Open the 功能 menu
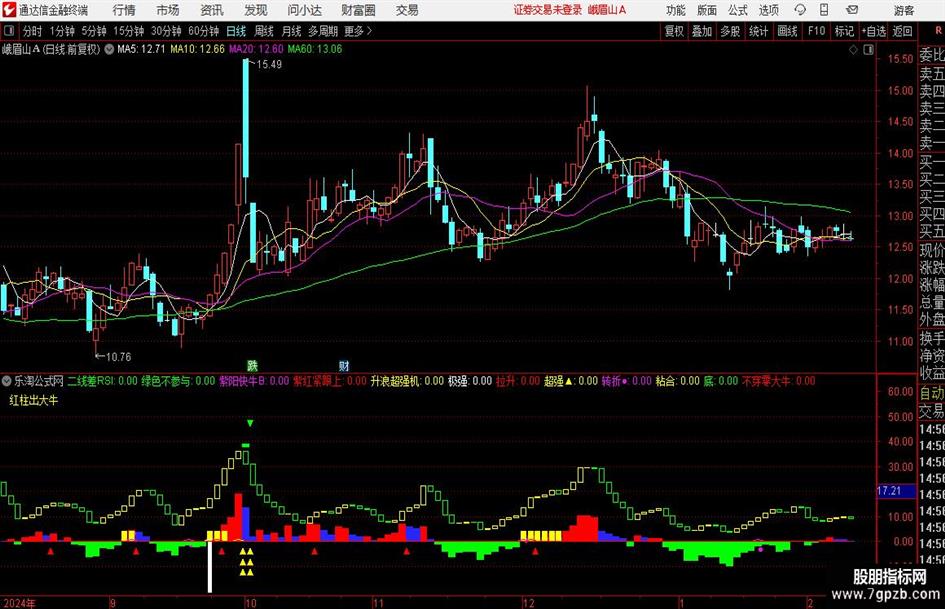 click(676, 10)
